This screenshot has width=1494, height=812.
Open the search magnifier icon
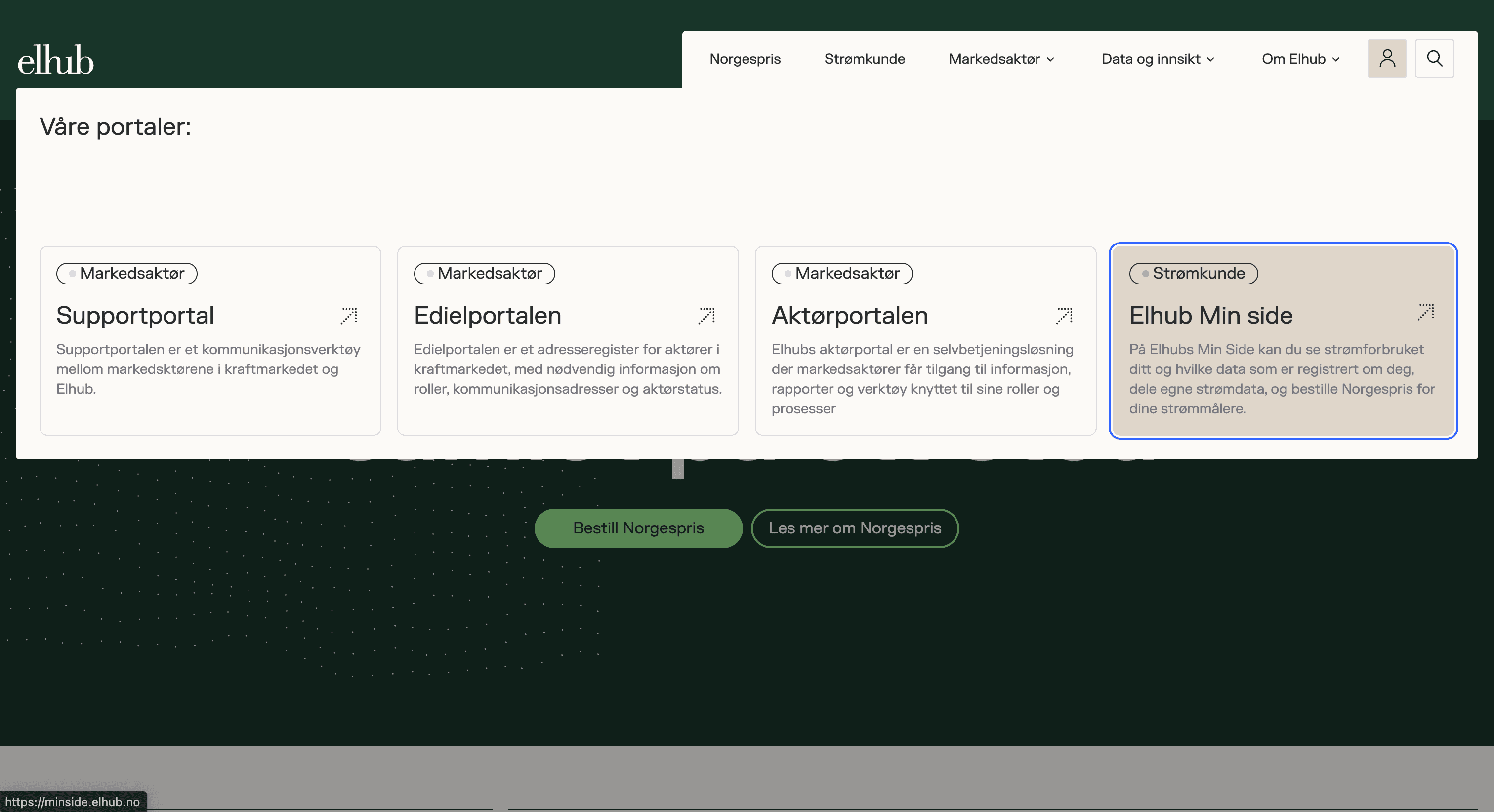coord(1434,59)
